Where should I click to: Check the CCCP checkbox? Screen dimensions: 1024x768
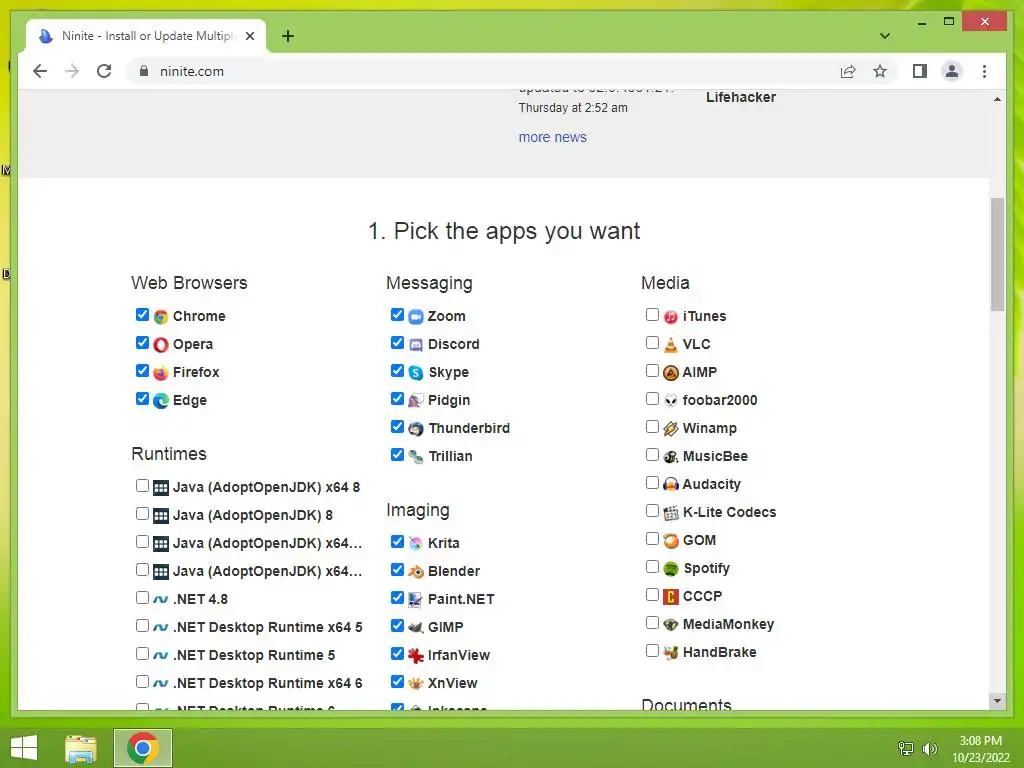click(652, 594)
